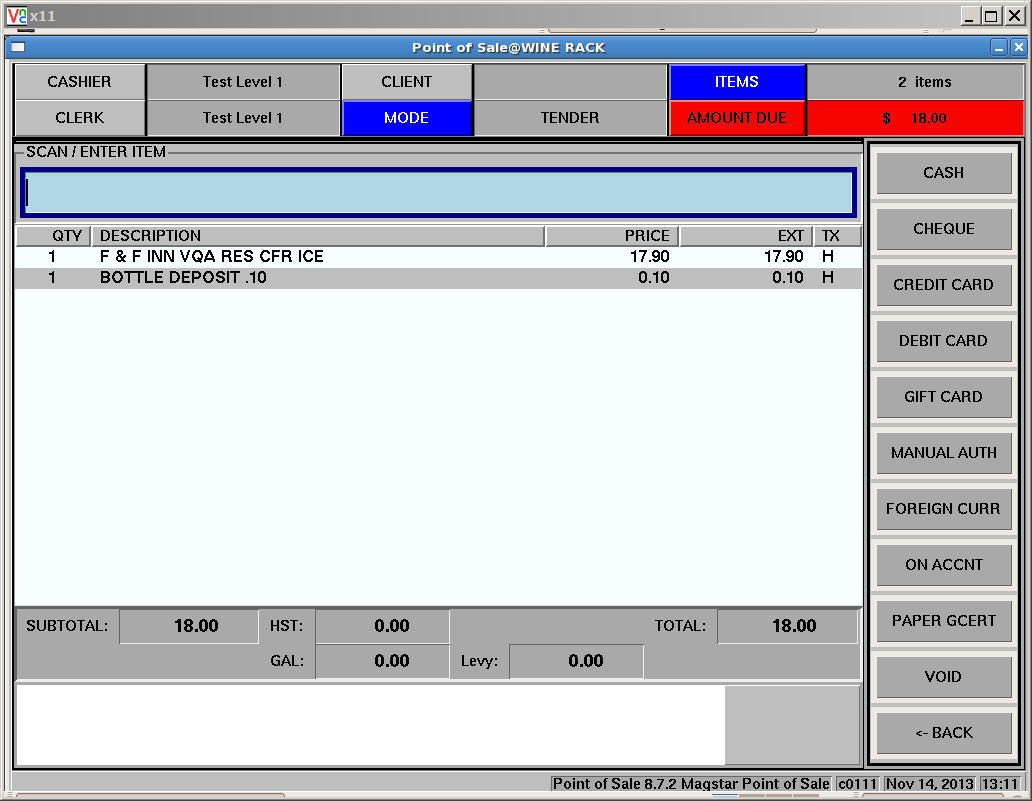
Task: Click the AMOUNT DUE display
Action: 737,117
